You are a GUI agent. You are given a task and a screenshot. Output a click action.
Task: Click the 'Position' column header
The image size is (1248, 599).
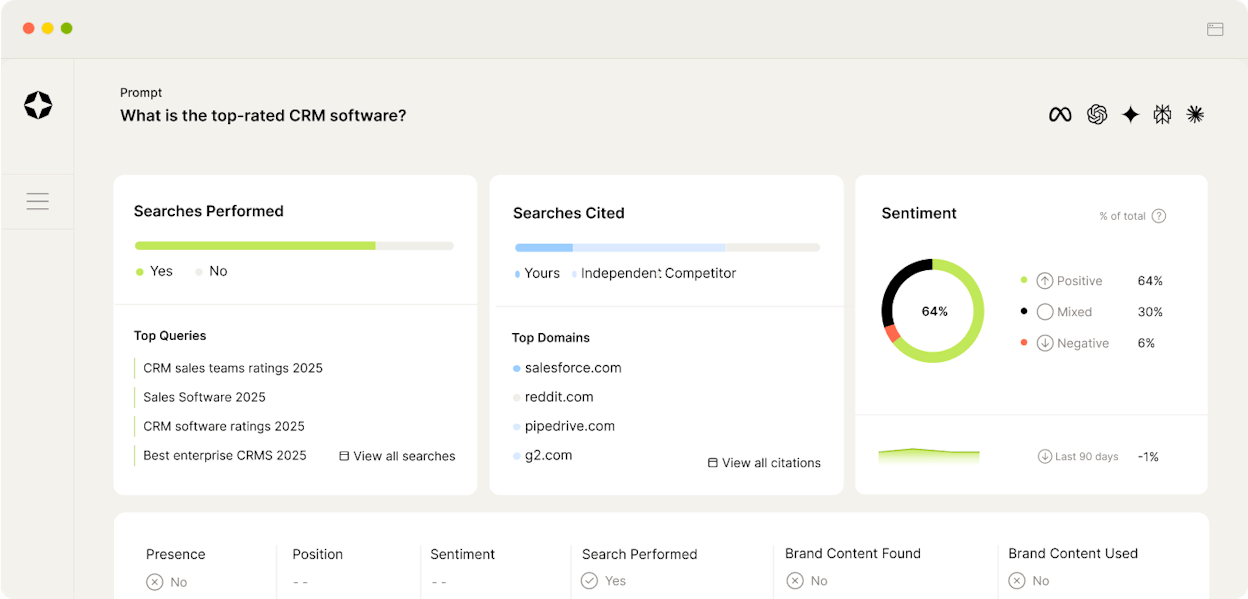(x=318, y=554)
